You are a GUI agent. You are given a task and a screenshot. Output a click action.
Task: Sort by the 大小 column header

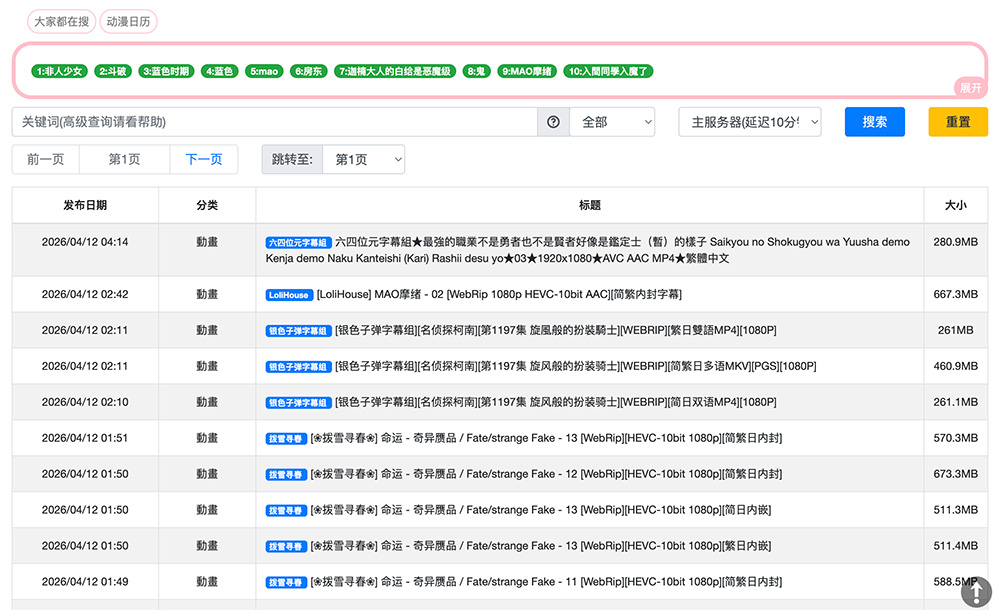point(955,205)
